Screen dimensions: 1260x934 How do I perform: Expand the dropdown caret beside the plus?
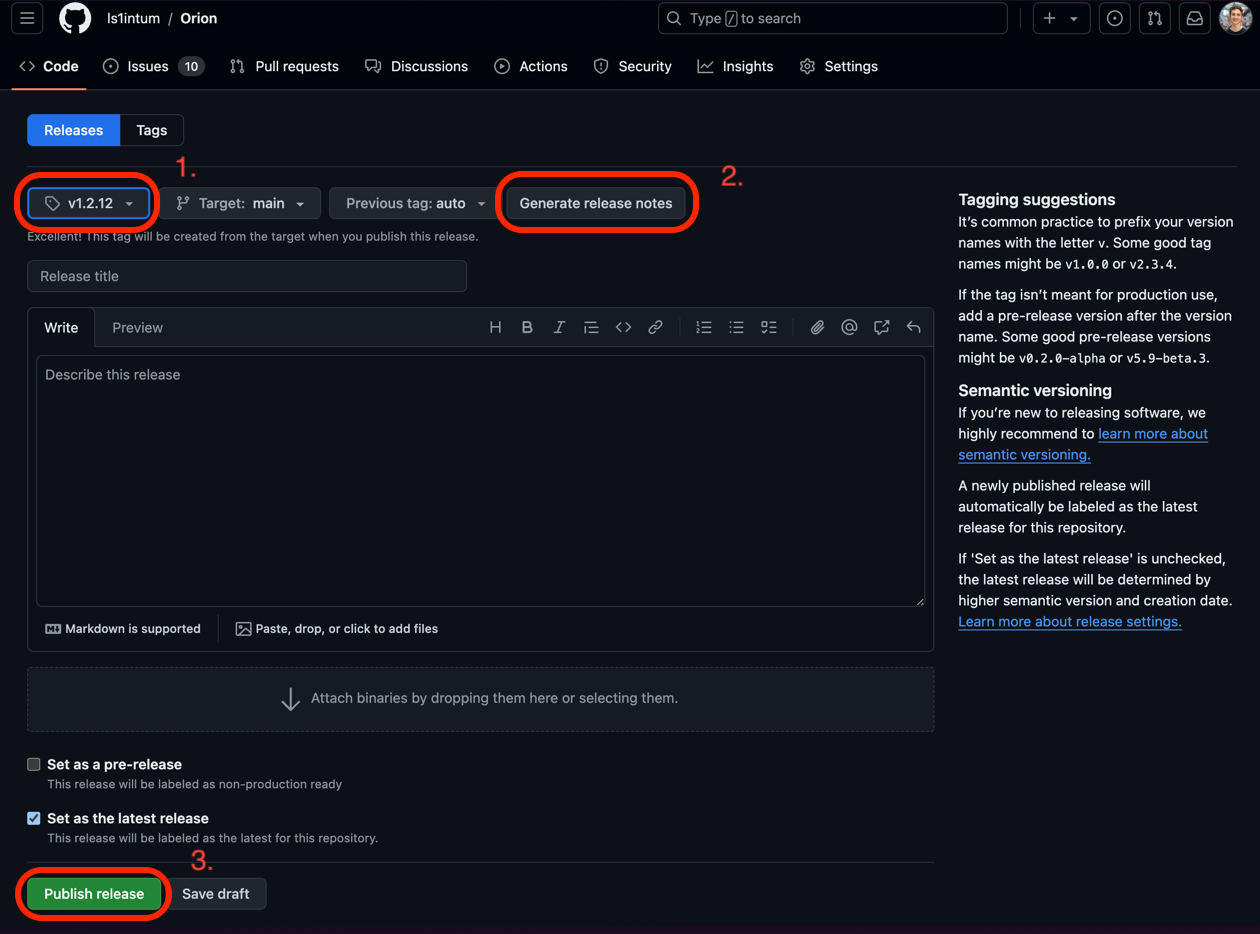click(x=1074, y=18)
